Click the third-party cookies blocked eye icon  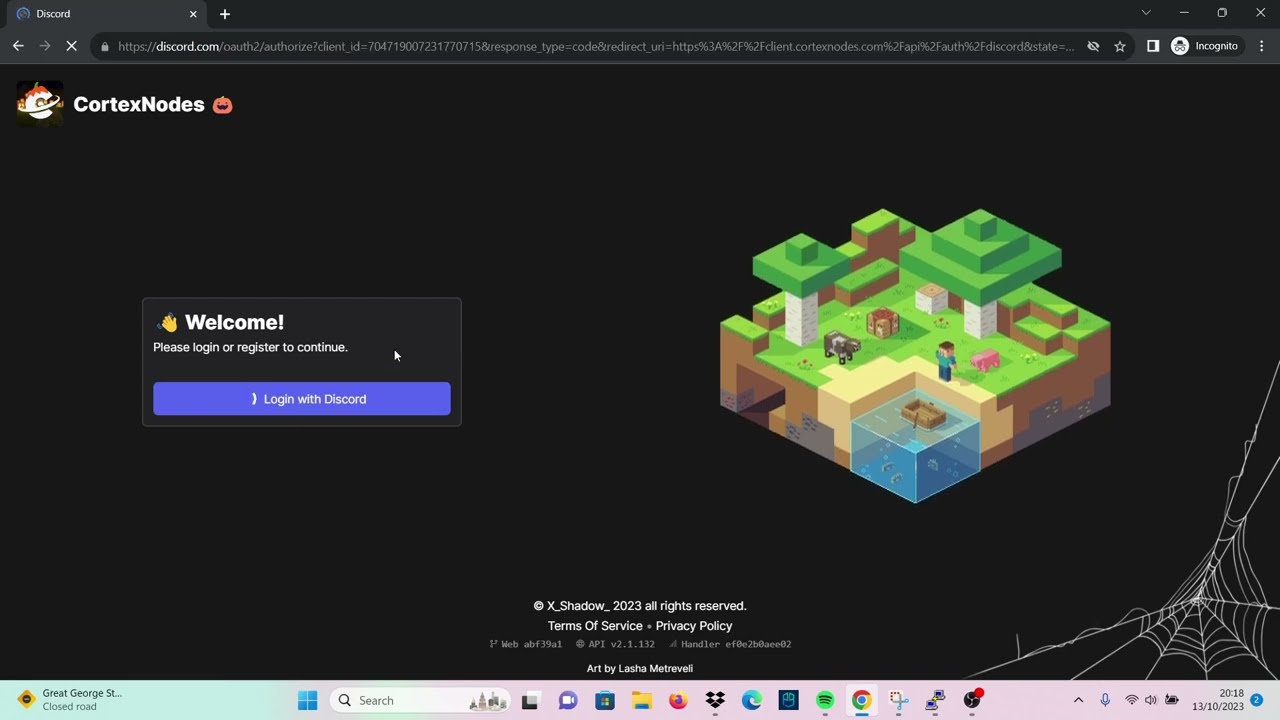click(1093, 46)
